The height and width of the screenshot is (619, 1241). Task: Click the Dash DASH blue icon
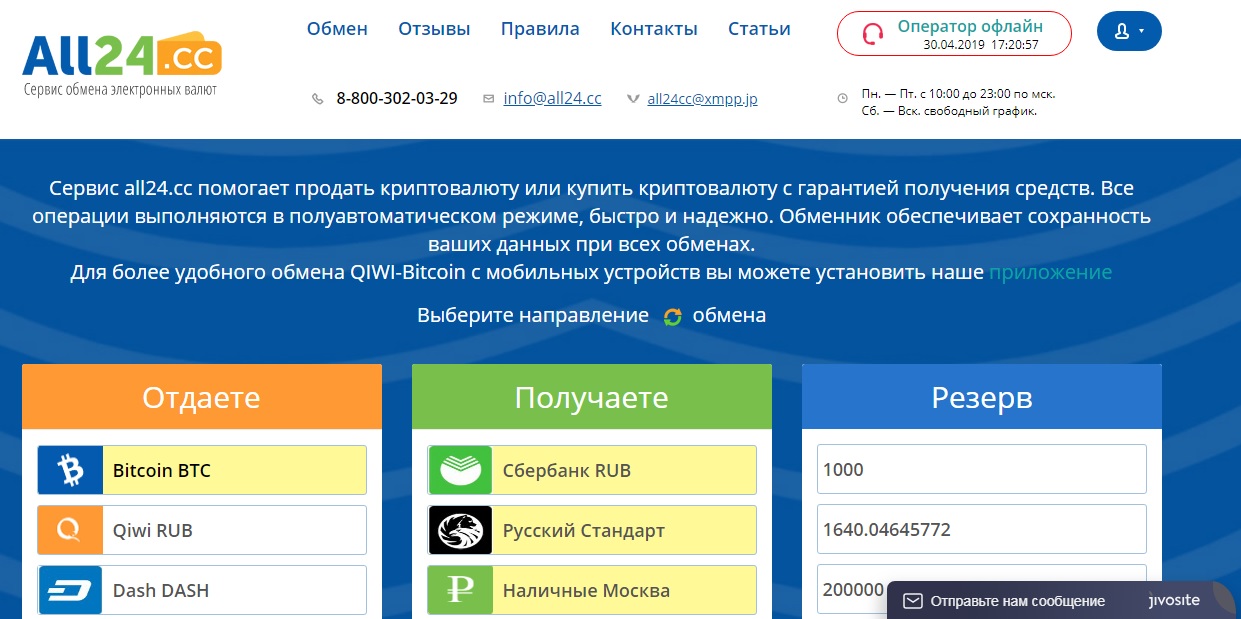[70, 590]
